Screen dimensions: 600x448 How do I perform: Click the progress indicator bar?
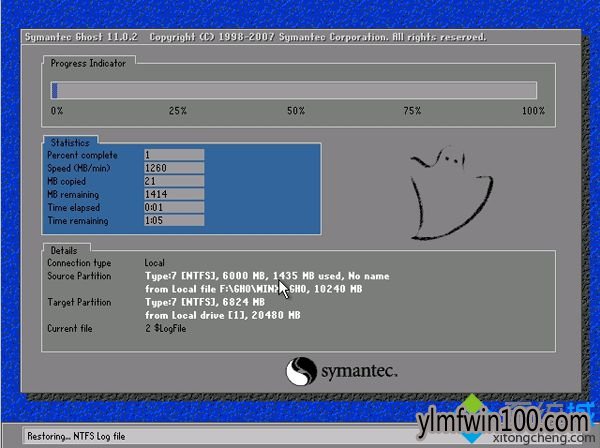point(294,90)
